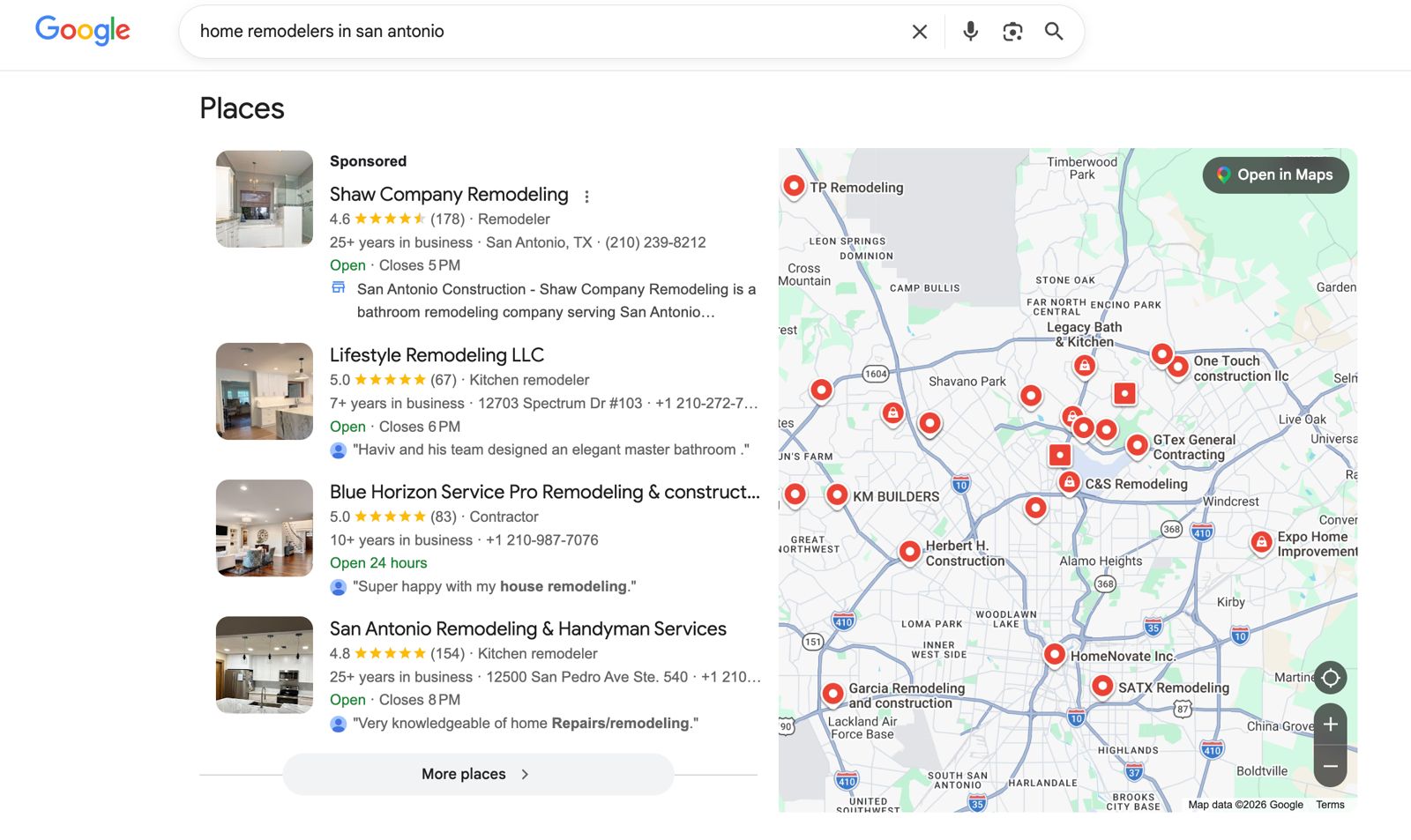The width and height of the screenshot is (1411, 840).
Task: Select the Garcia Remodeling and construction pin
Action: [x=832, y=694]
